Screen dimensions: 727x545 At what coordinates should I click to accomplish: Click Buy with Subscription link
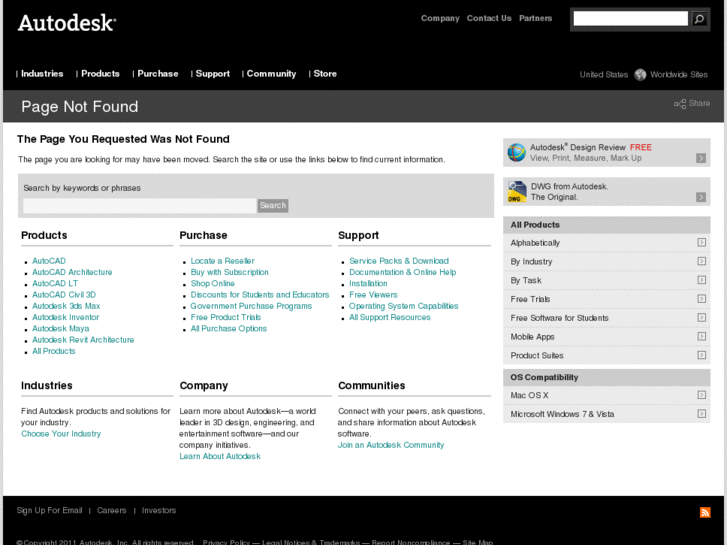pyautogui.click(x=230, y=272)
